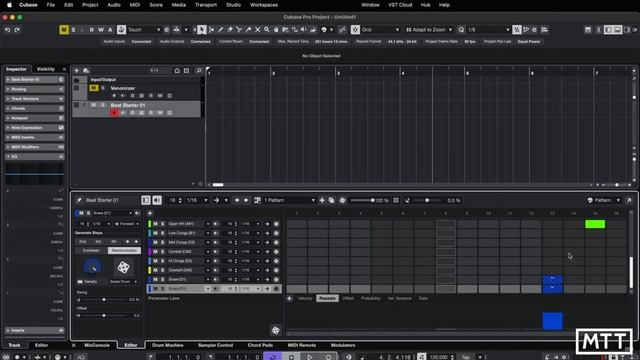The width and height of the screenshot is (640, 360).
Task: Select the Split scissors tool
Action: 239,30
